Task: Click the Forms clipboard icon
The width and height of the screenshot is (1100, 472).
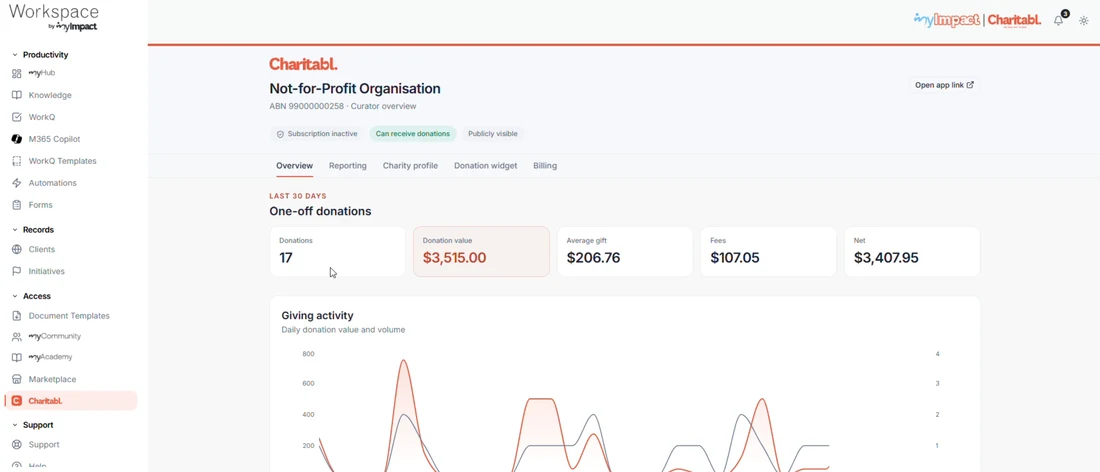Action: coord(17,205)
